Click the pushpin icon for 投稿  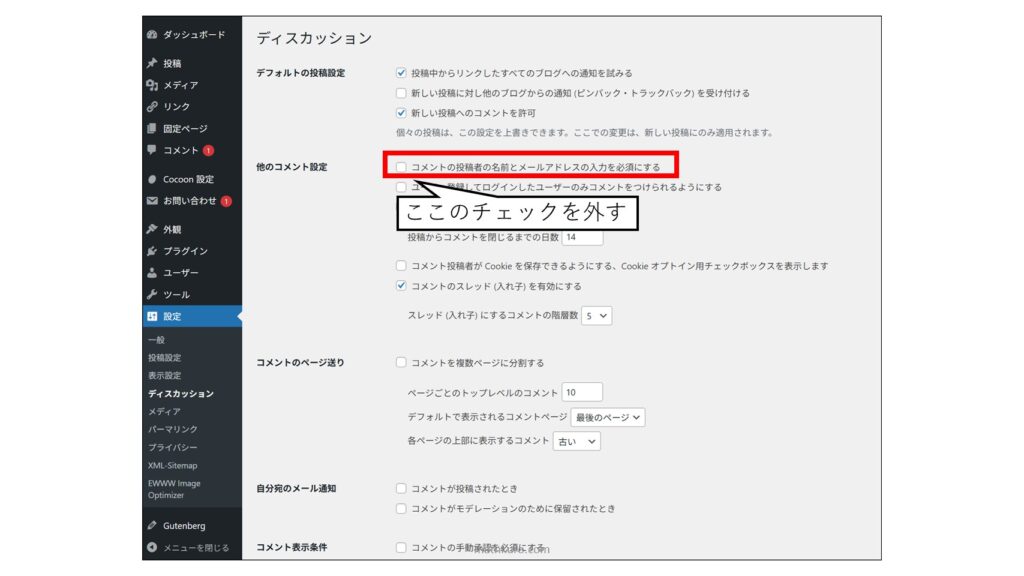point(152,63)
